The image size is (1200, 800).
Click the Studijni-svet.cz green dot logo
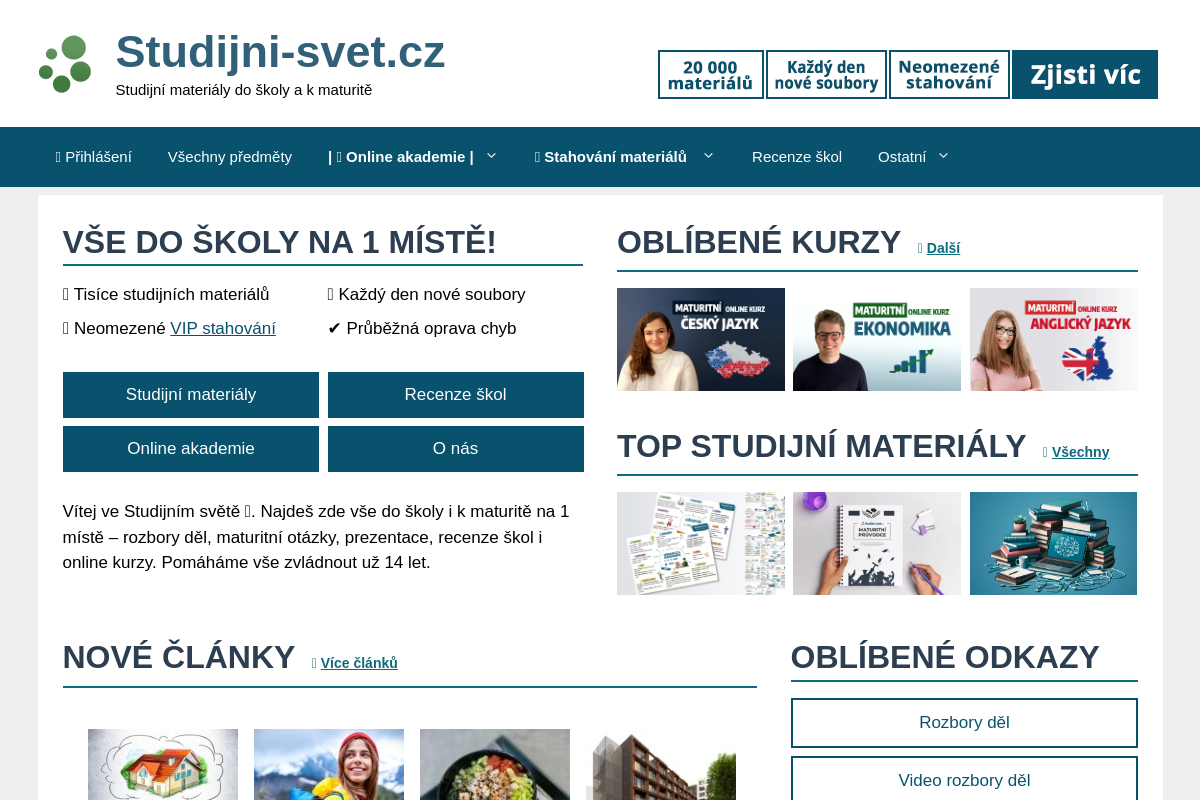(x=64, y=63)
